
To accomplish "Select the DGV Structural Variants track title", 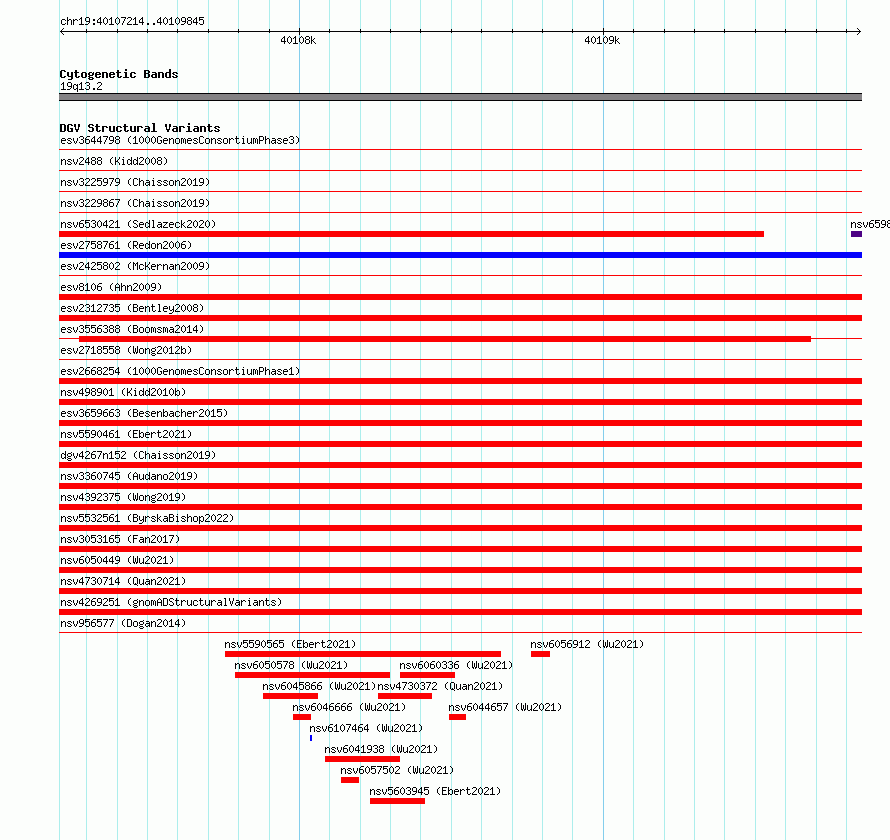I will pos(140,128).
